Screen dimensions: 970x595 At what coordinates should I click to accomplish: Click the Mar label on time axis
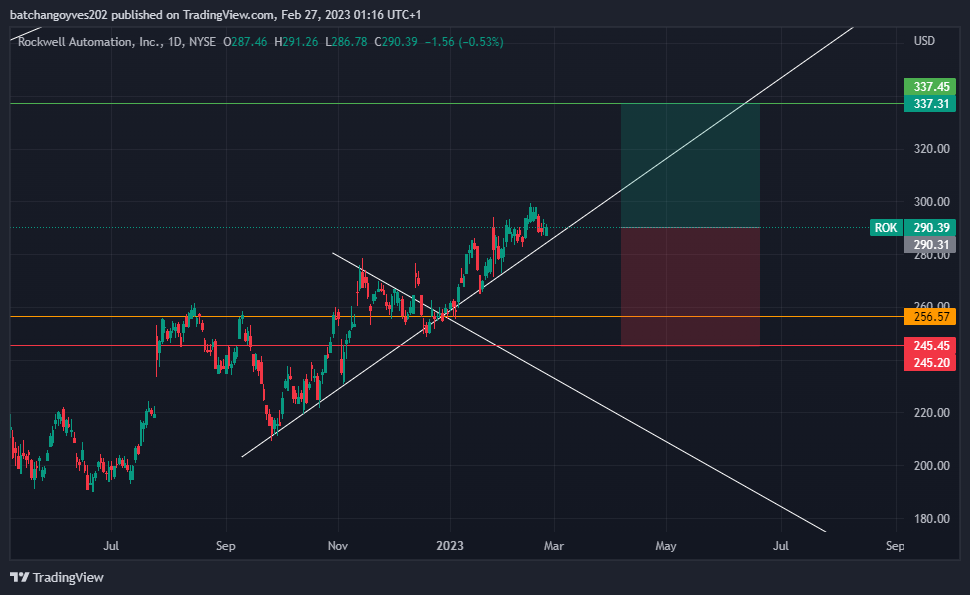(x=554, y=546)
